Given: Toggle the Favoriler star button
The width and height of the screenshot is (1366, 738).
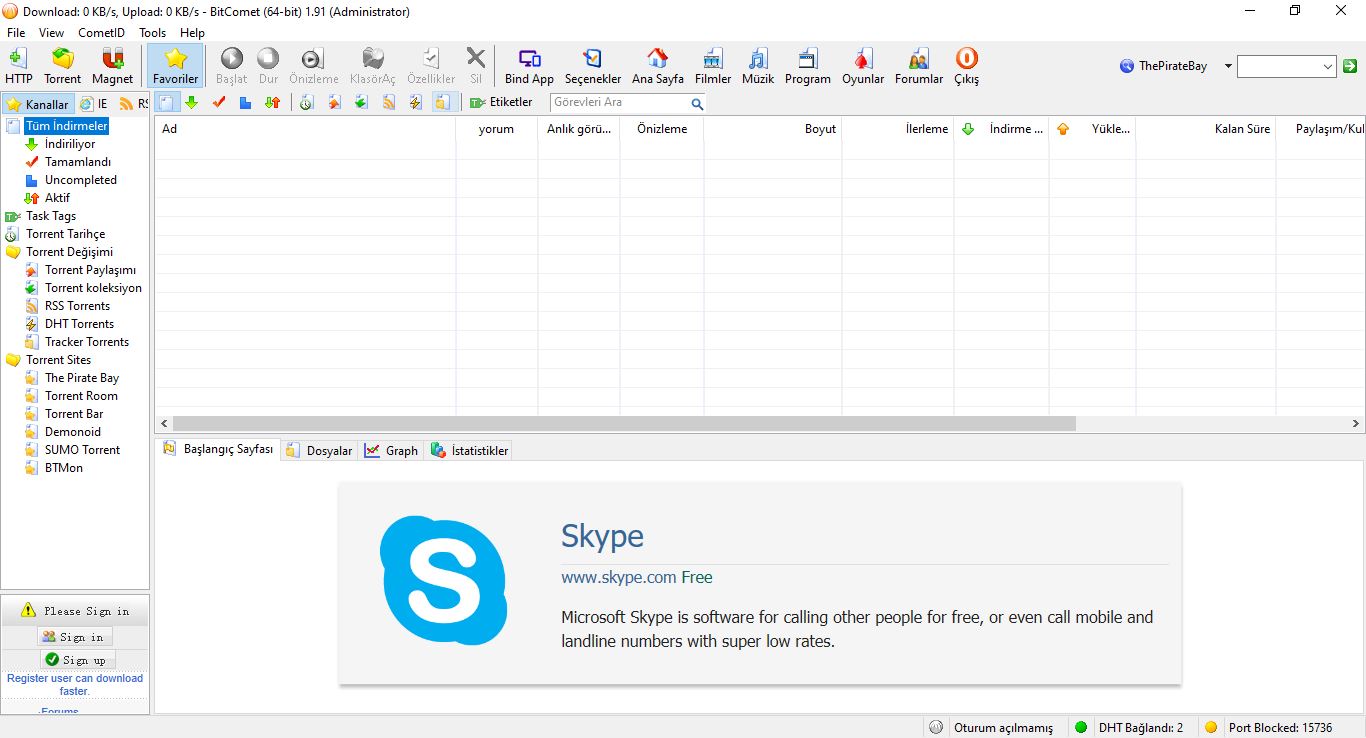Looking at the screenshot, I should 175,65.
